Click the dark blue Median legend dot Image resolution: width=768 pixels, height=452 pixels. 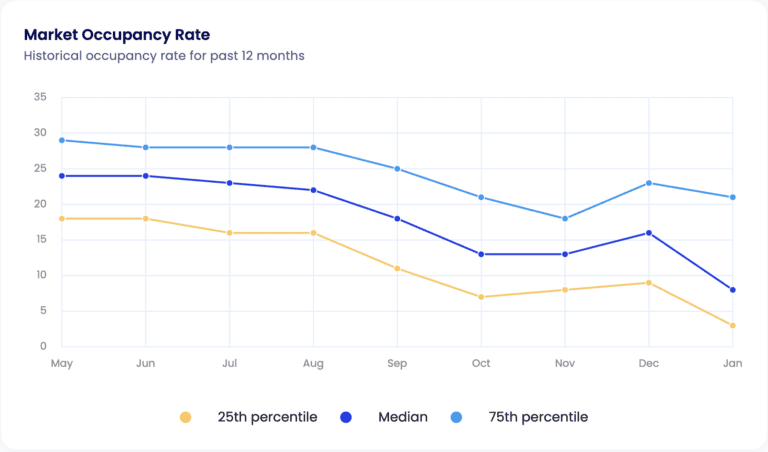[x=345, y=417]
